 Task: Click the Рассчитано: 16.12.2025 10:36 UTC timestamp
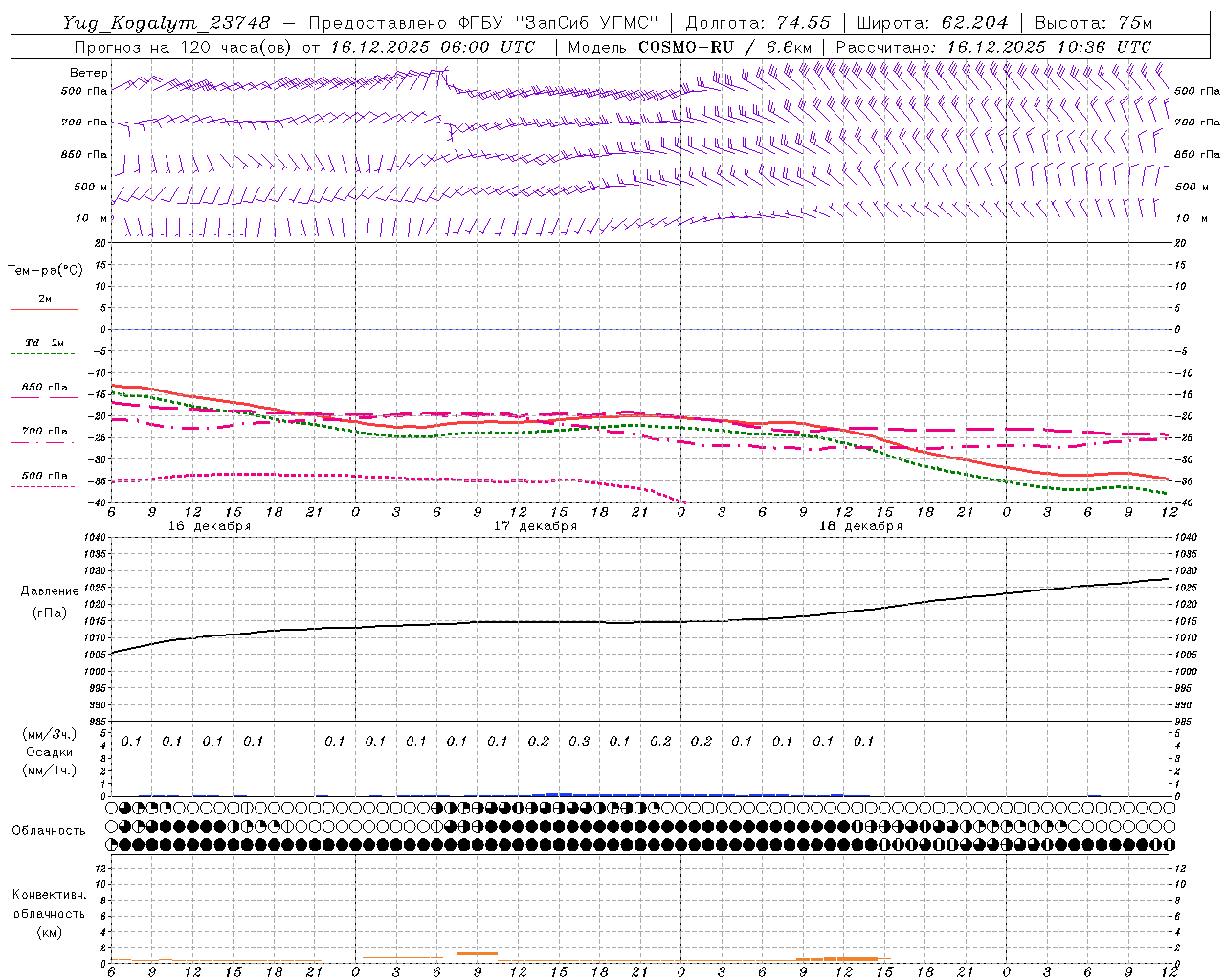pos(993,47)
